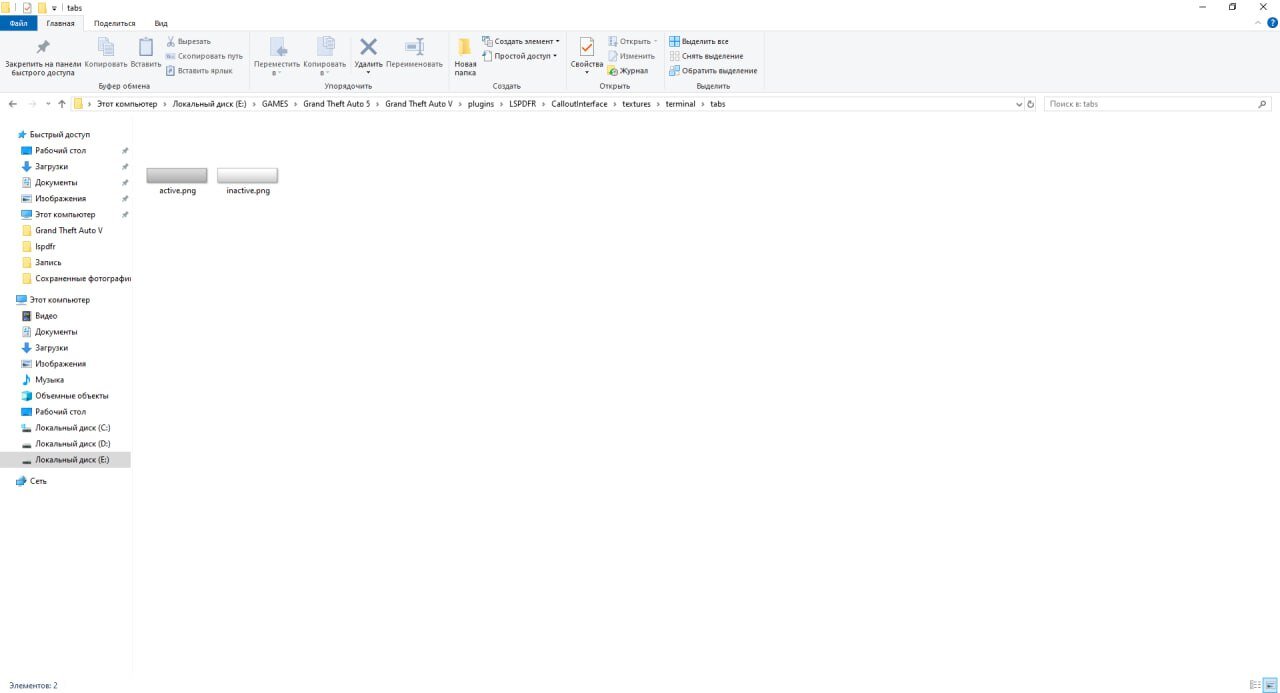Open Свойства (properties) button

[x=587, y=56]
